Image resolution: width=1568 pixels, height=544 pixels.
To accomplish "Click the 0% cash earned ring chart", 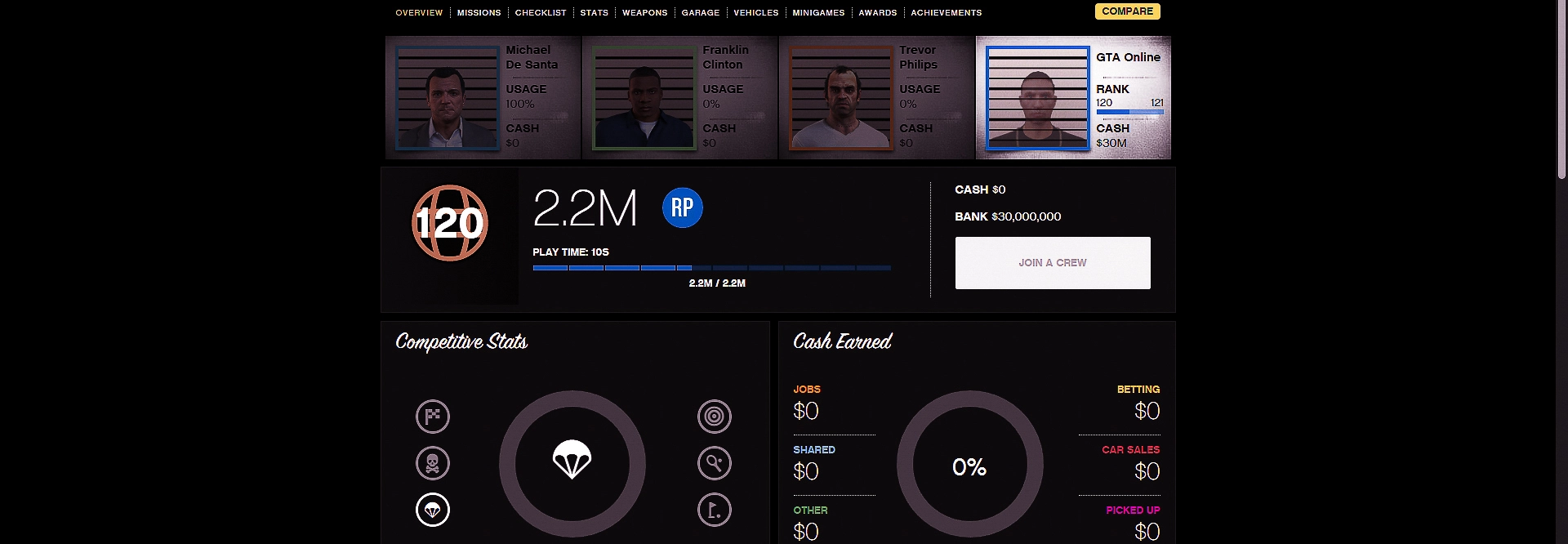I will 969,464.
